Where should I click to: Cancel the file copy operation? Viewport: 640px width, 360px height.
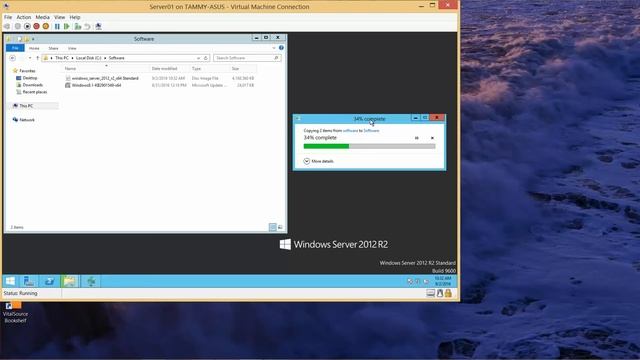[x=432, y=138]
